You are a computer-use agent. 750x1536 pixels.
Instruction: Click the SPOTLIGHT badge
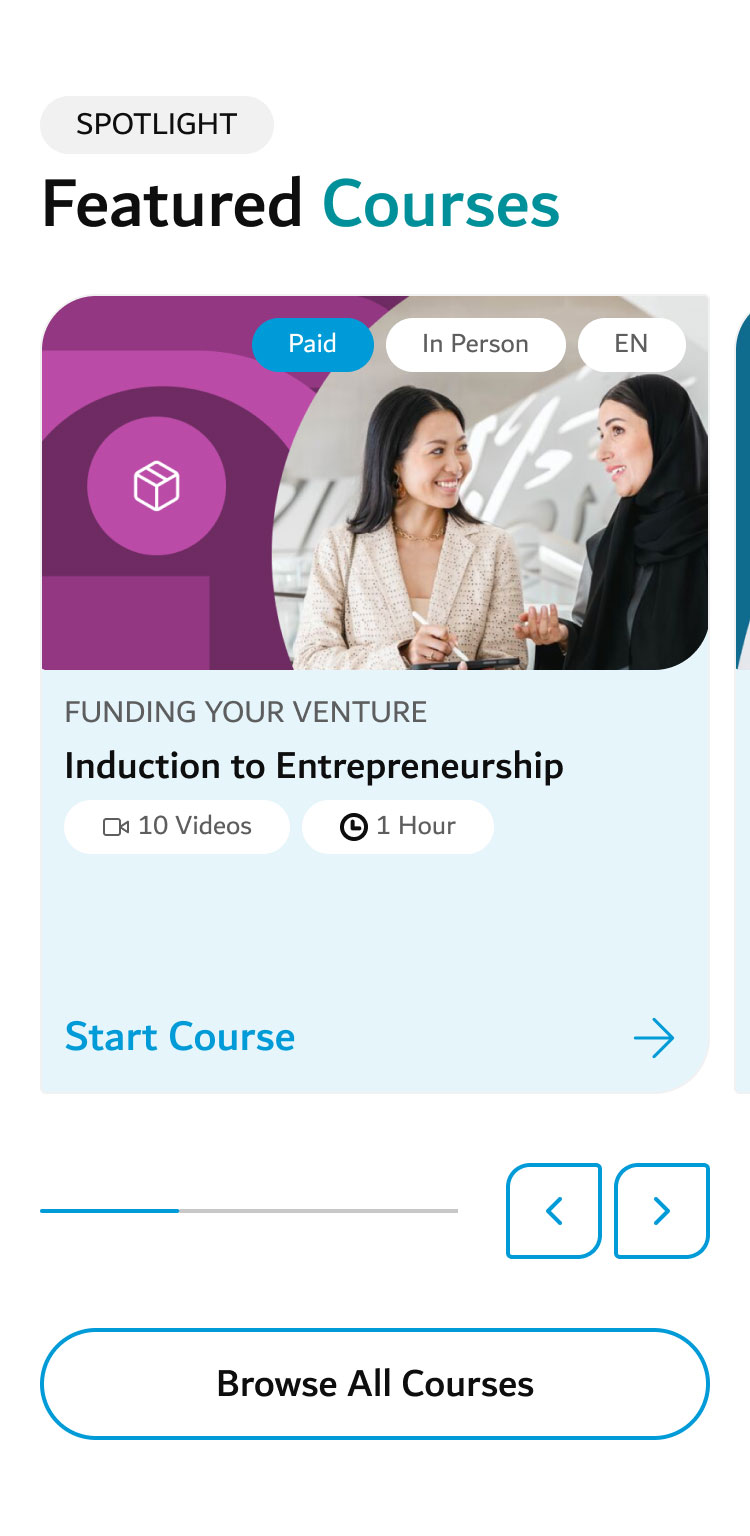coord(157,125)
